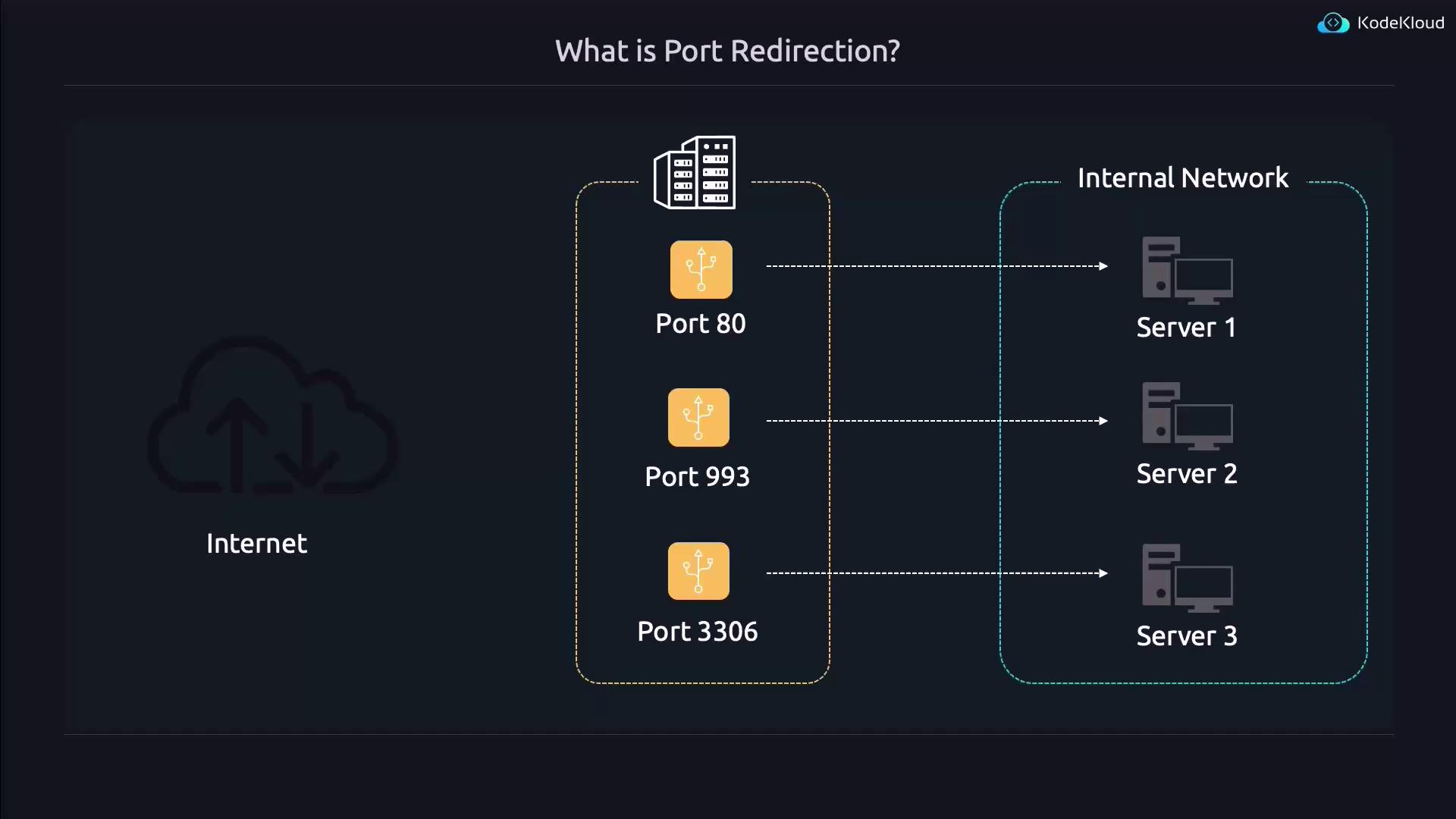This screenshot has height=819, width=1456.
Task: Click the KodeKloud cloud logo icon
Action: [x=1333, y=24]
